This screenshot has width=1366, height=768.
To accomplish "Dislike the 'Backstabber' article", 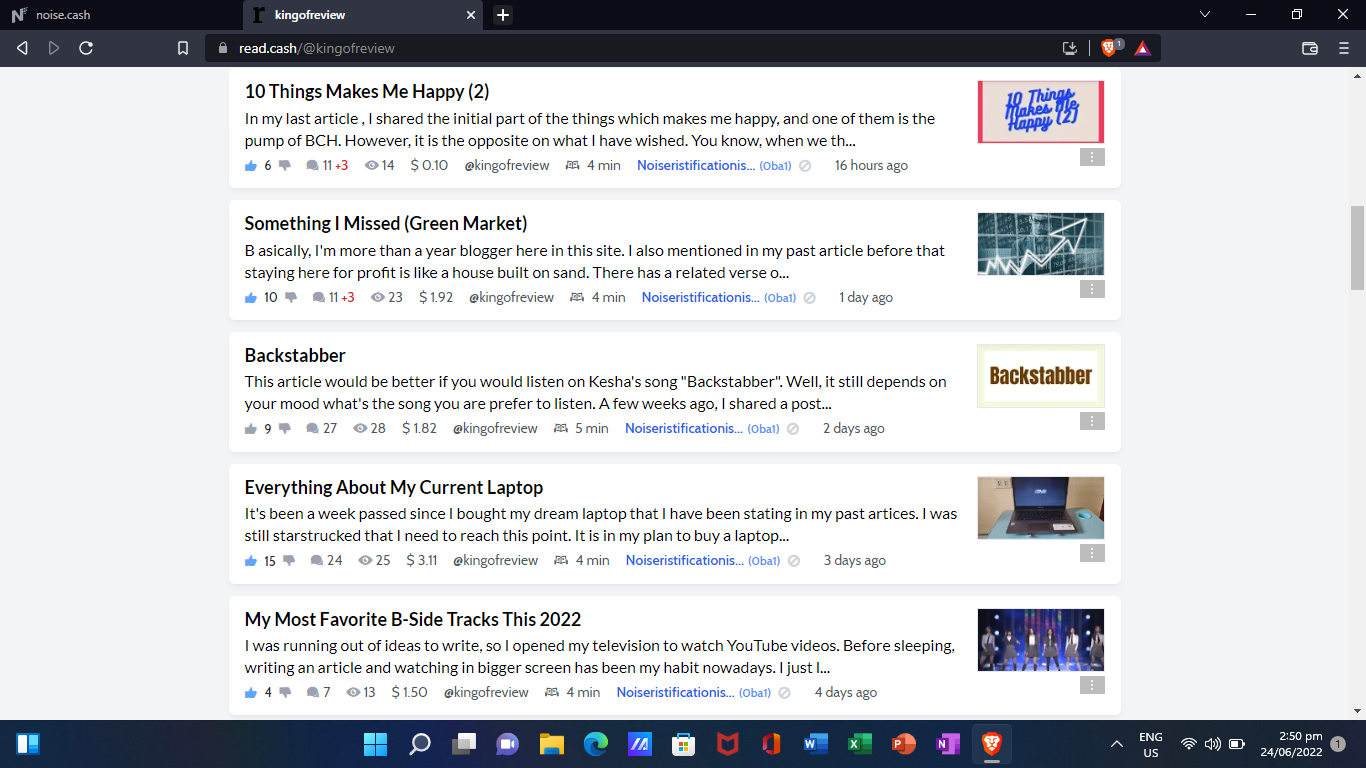I will (285, 429).
